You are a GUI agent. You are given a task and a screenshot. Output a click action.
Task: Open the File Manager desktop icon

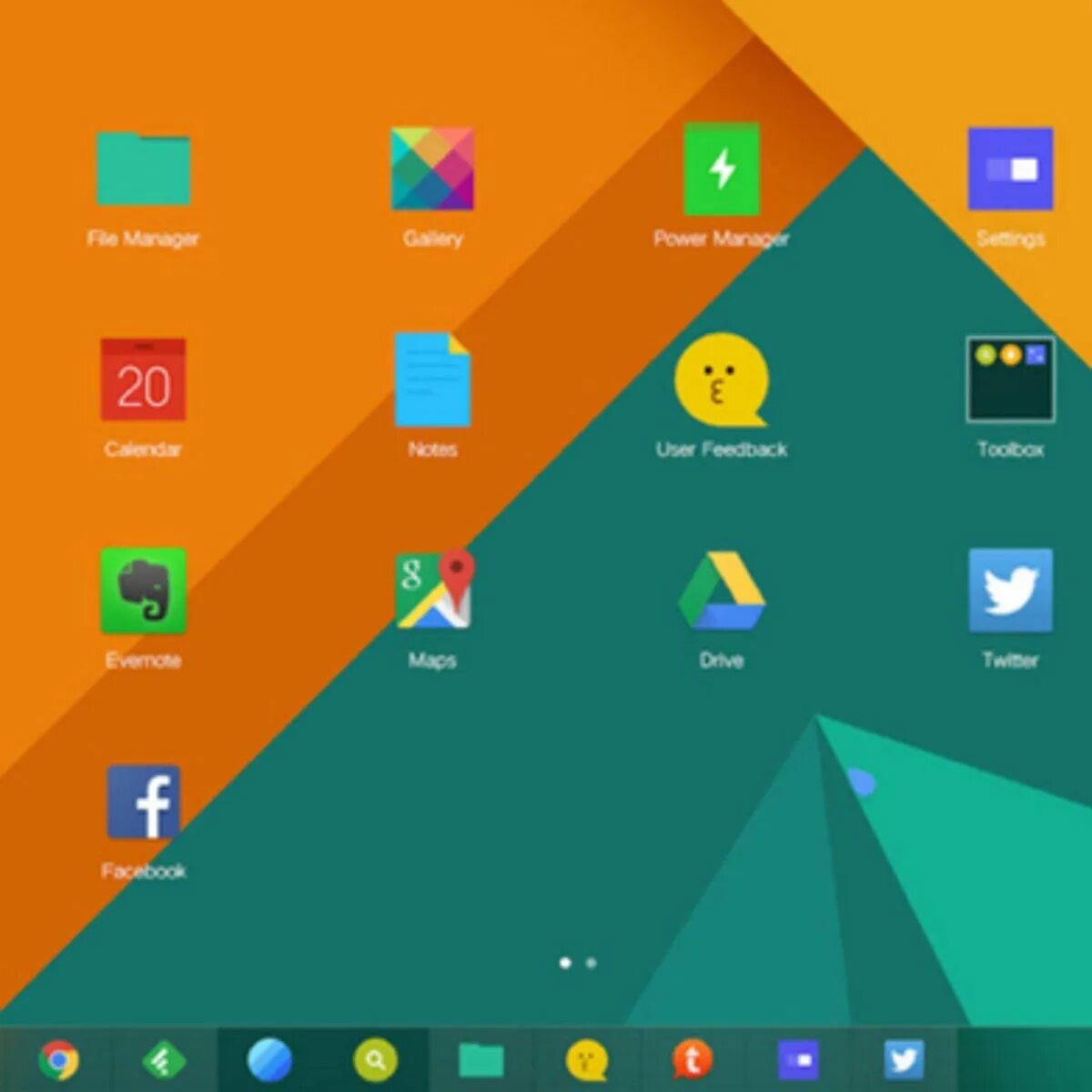coord(143,168)
